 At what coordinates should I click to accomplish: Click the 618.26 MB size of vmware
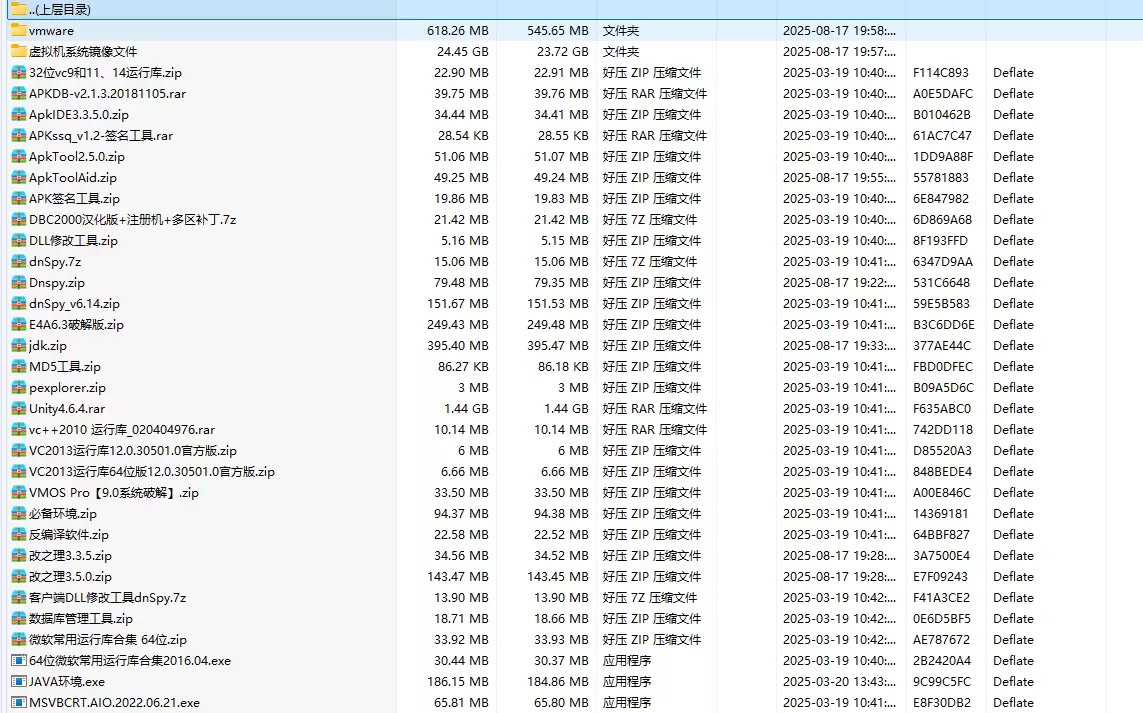click(x=457, y=31)
